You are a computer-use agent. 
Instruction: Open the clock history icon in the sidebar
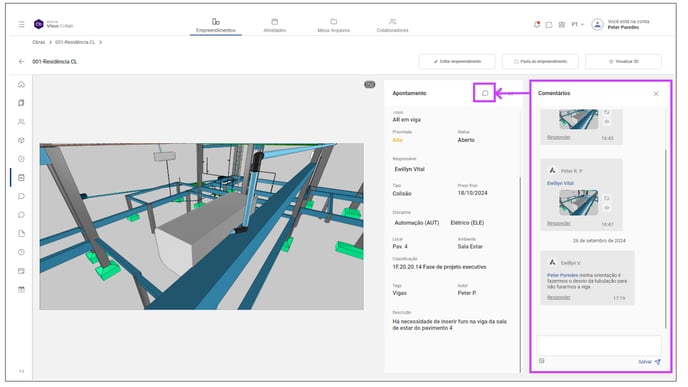[21, 252]
